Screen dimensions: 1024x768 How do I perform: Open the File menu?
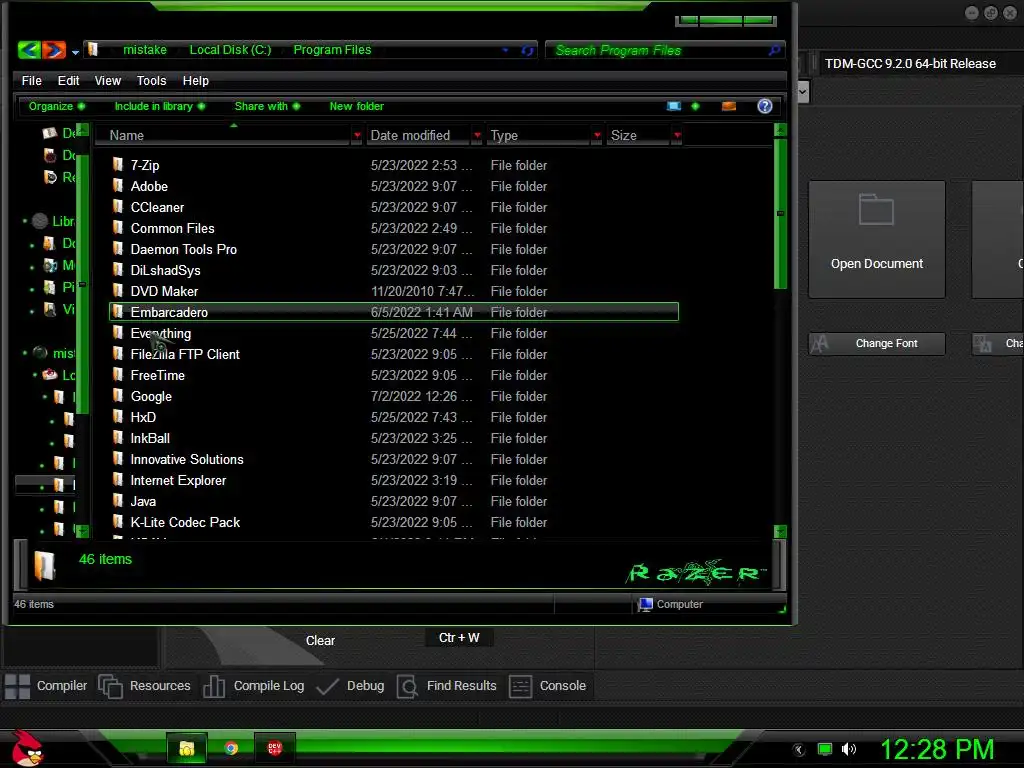(31, 80)
